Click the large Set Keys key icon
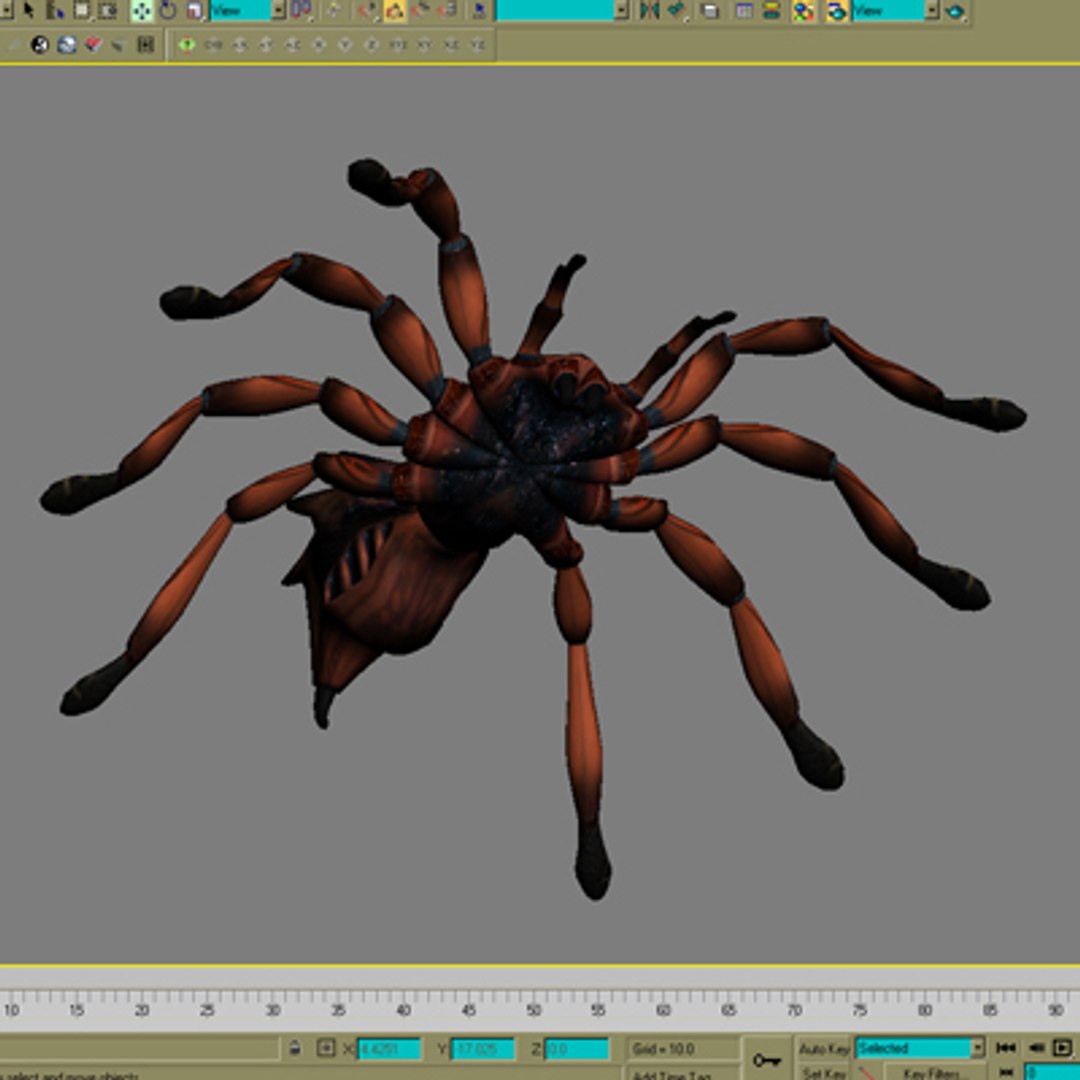The image size is (1080, 1080). tap(767, 1059)
